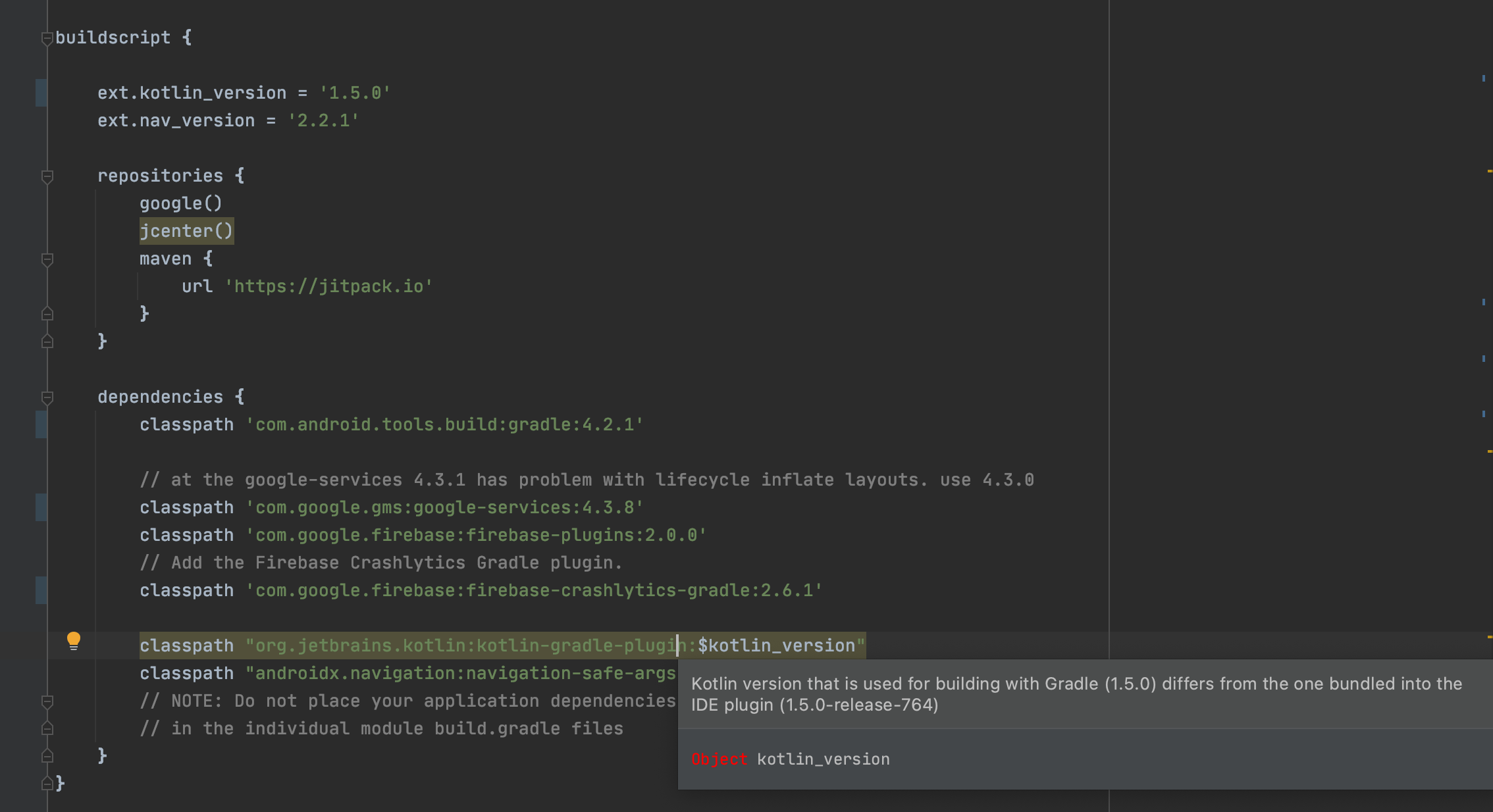Click $kotlin_version in the kotlin-gradle-plugin classpath
The image size is (1493, 812).
pos(776,646)
